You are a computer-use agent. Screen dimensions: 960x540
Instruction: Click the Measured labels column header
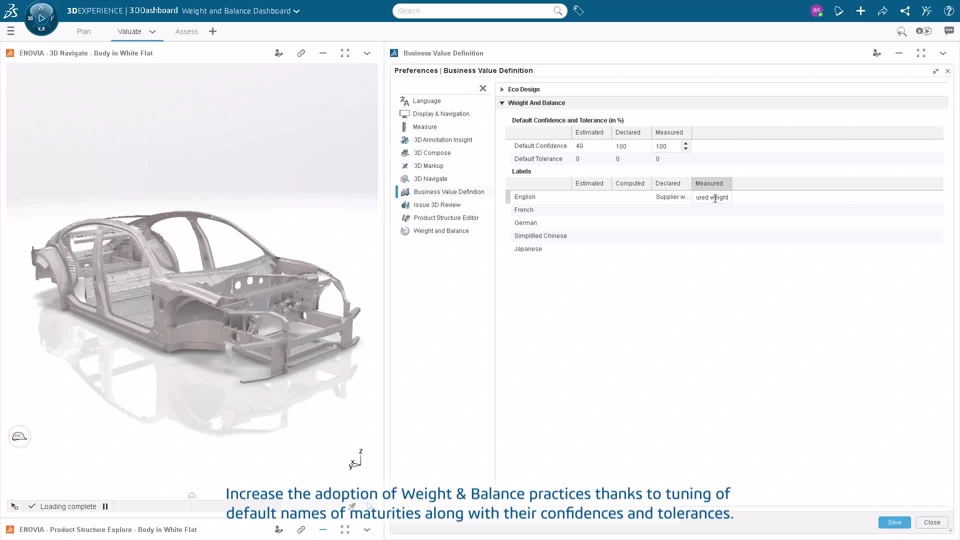711,183
